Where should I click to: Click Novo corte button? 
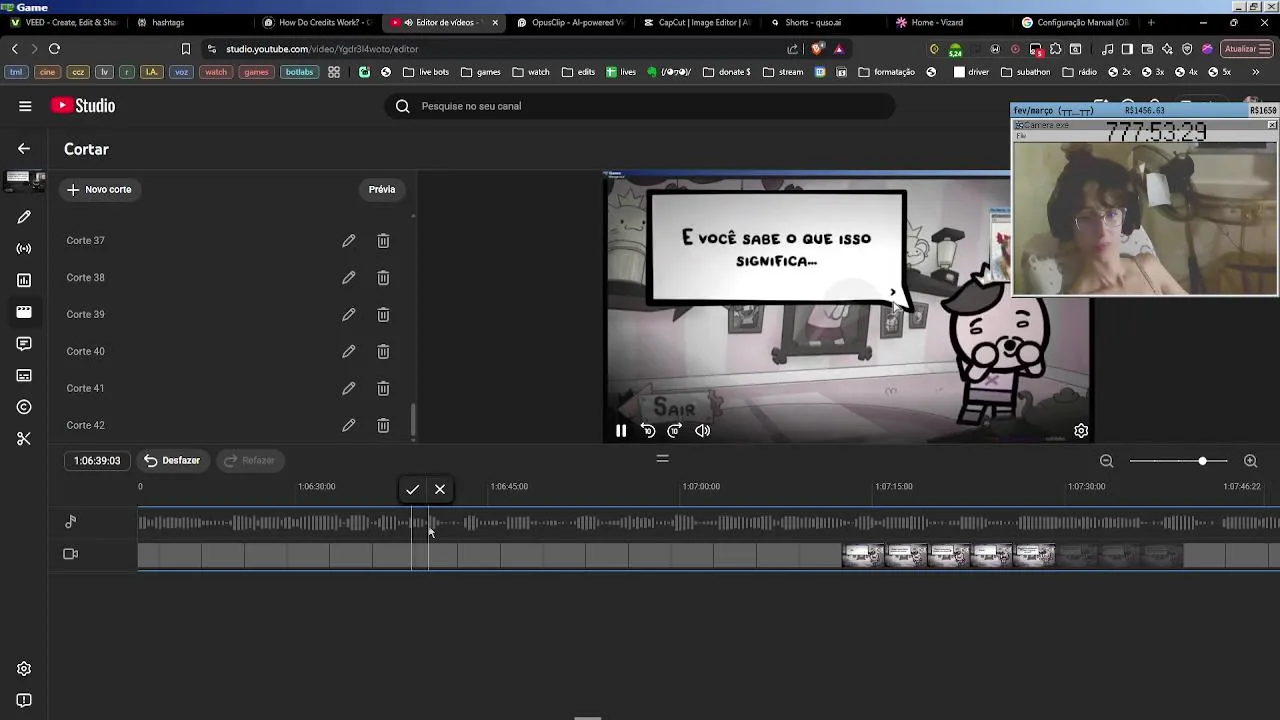coord(99,189)
